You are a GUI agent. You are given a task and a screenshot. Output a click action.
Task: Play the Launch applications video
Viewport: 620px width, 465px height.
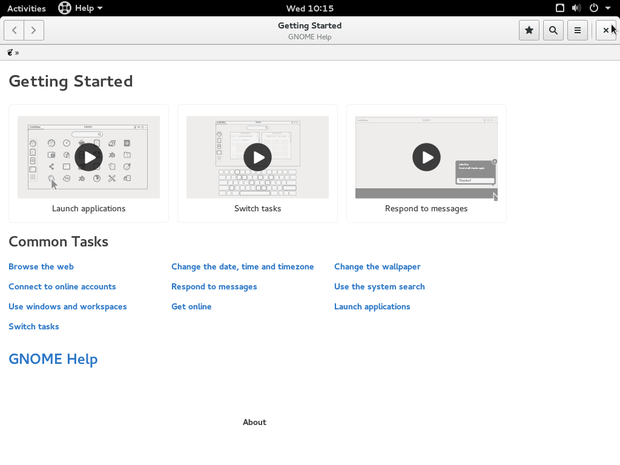89,157
